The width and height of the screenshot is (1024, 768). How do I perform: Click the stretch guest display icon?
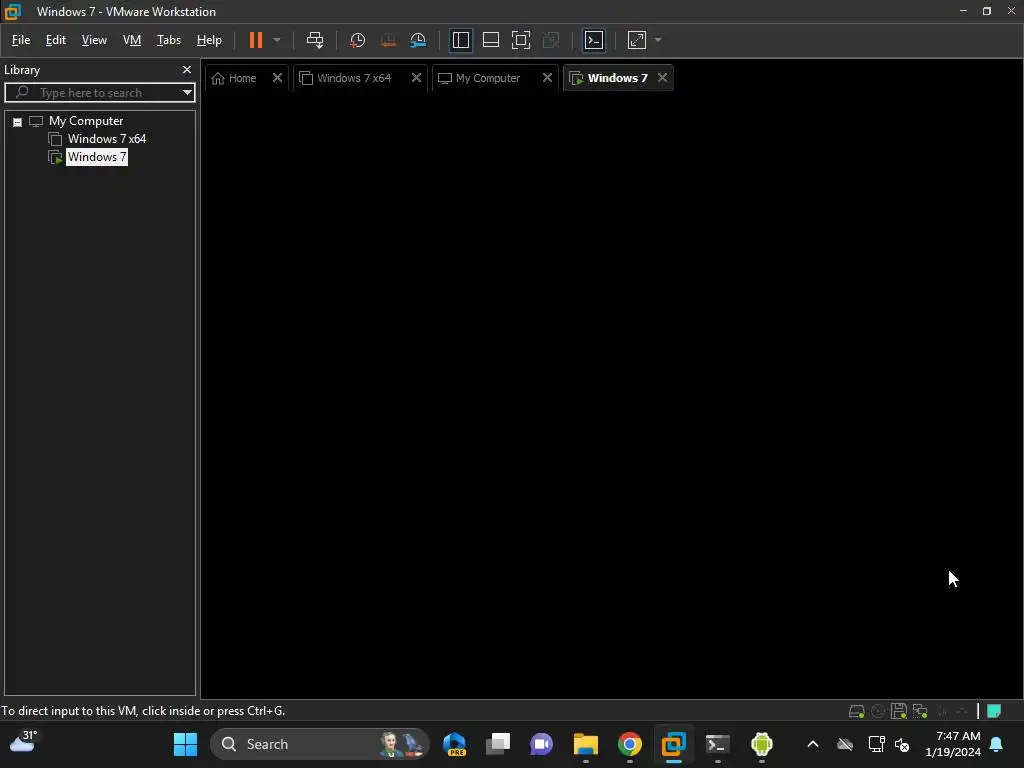click(x=637, y=40)
